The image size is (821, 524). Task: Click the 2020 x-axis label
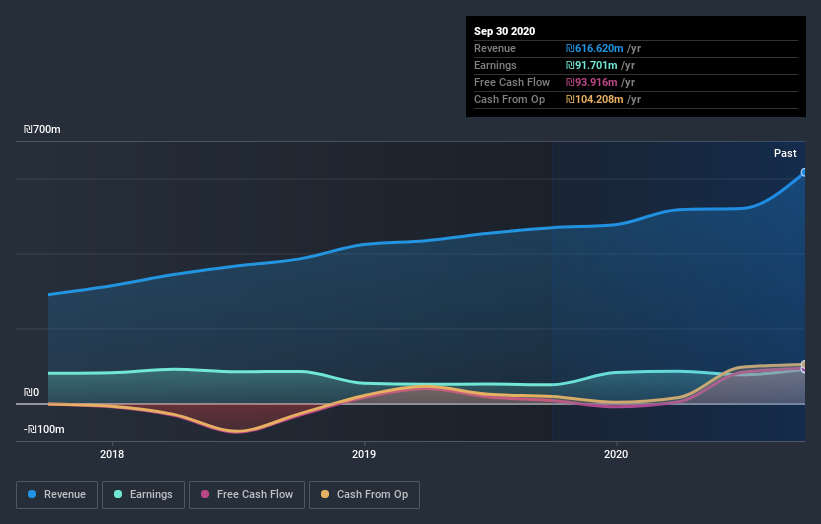[616, 454]
